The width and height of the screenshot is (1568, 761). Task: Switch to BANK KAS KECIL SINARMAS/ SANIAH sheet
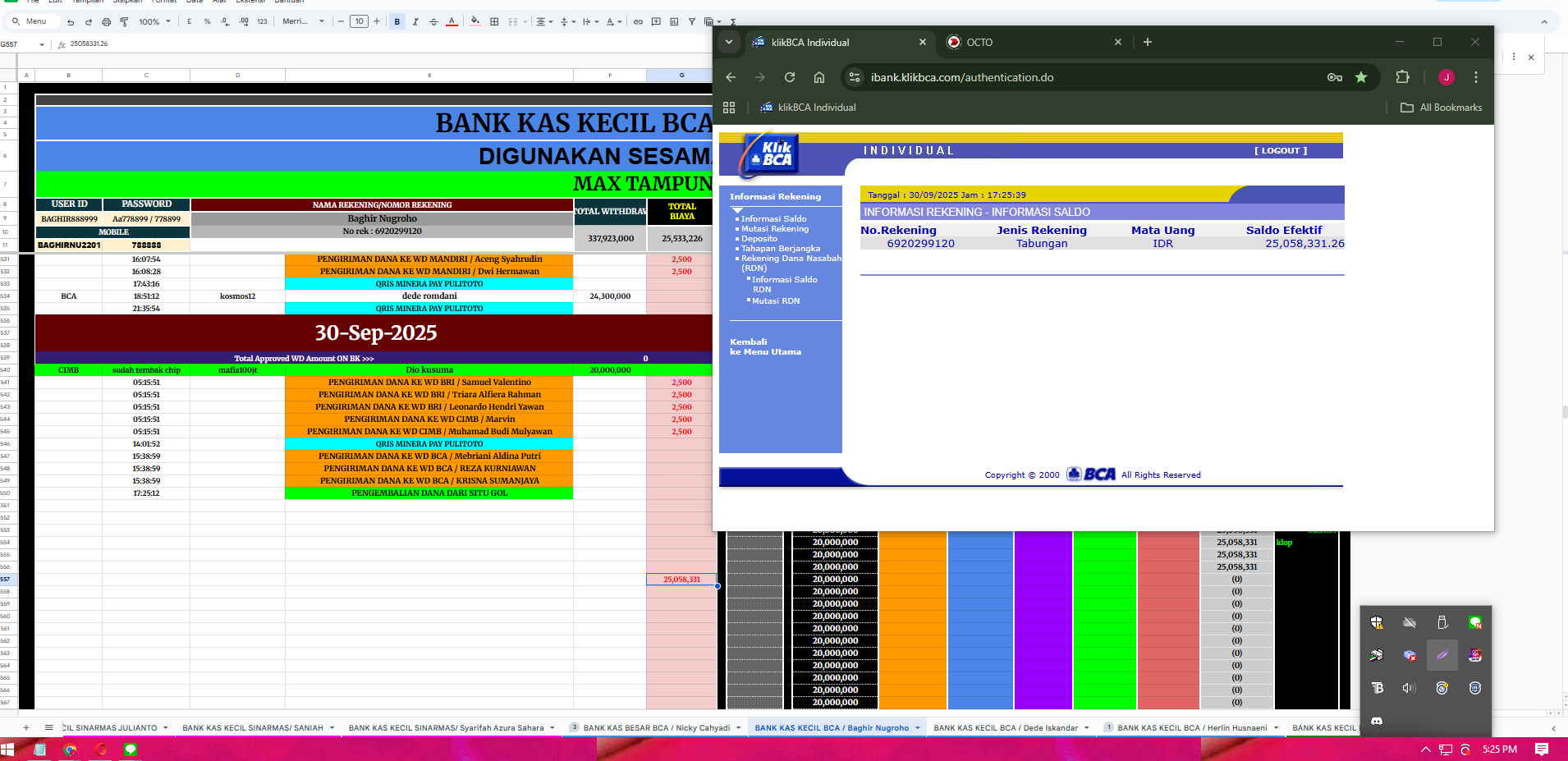(253, 728)
